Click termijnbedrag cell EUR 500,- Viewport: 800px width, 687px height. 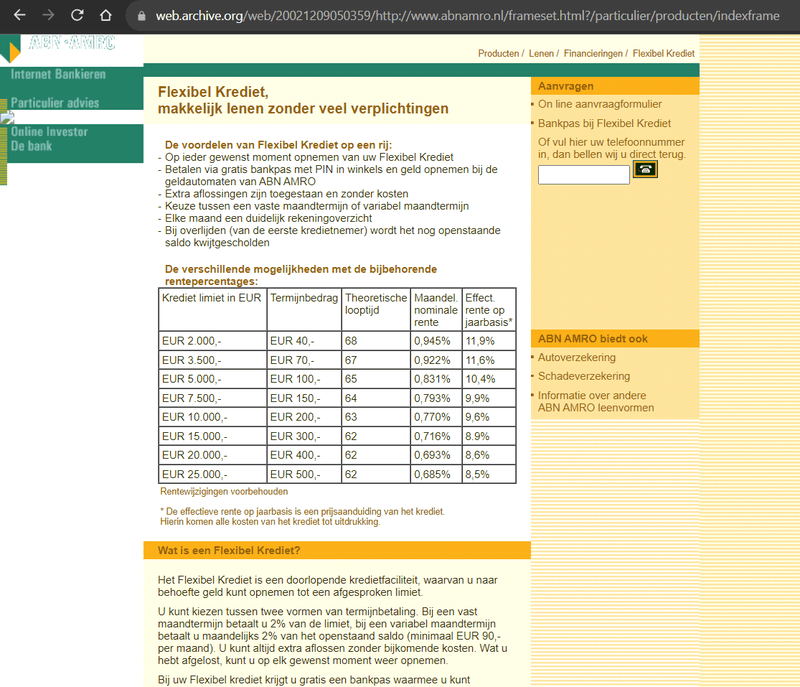(x=304, y=474)
